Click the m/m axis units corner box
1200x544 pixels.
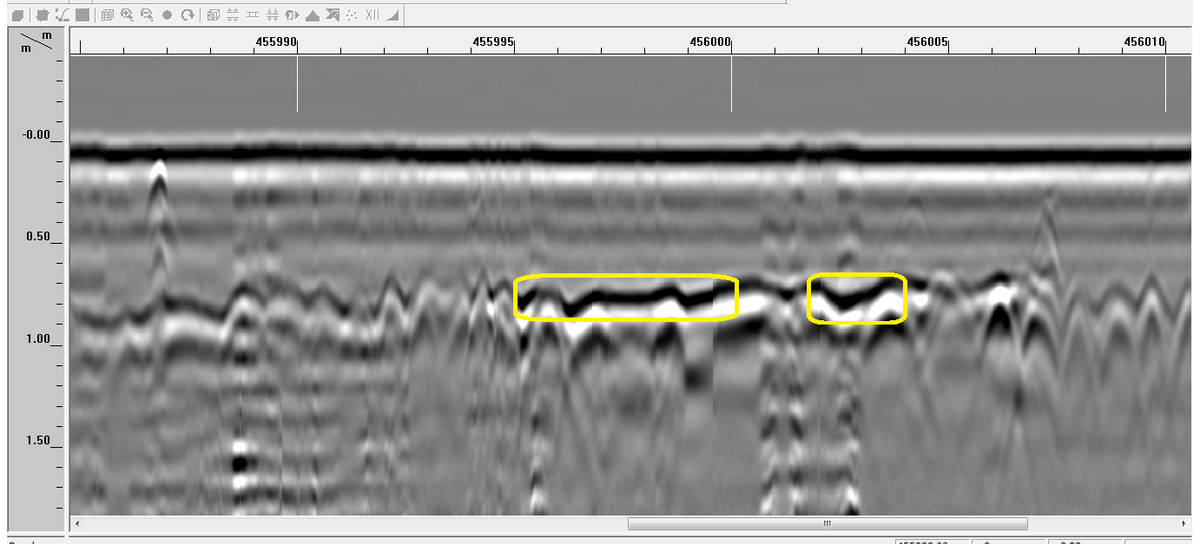tap(38, 42)
